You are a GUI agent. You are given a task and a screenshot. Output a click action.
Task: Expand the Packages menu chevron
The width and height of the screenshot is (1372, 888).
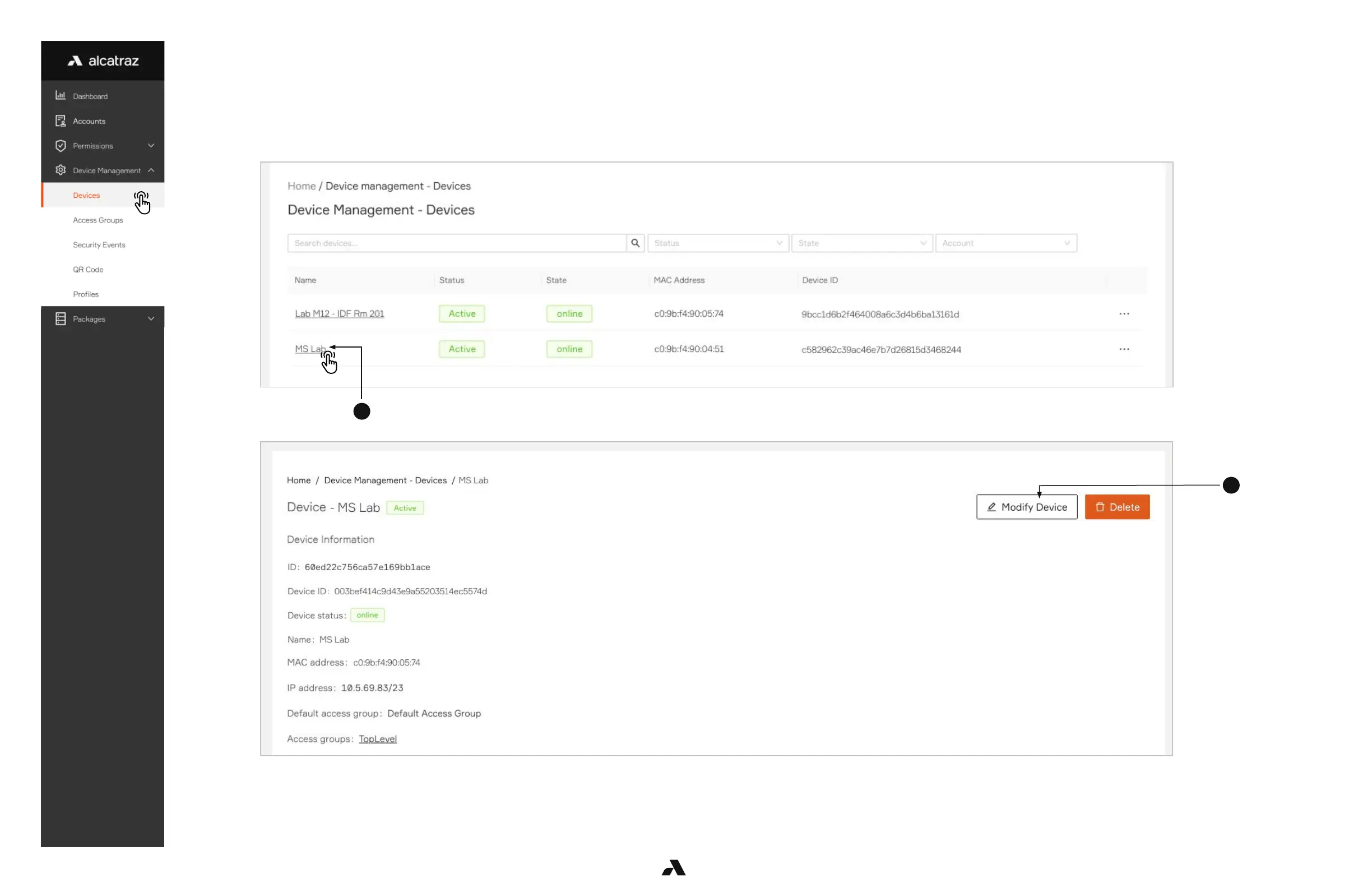click(151, 318)
